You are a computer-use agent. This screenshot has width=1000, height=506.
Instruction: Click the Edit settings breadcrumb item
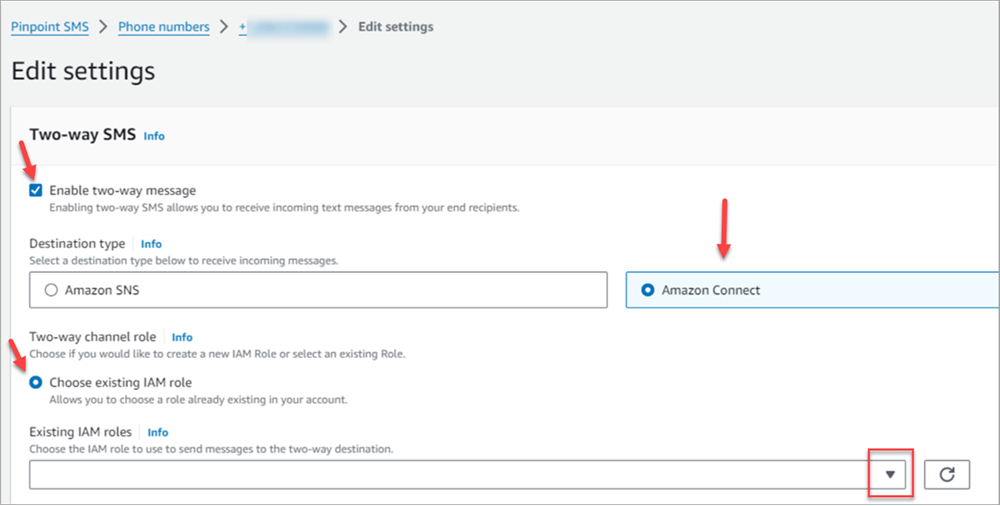point(396,27)
